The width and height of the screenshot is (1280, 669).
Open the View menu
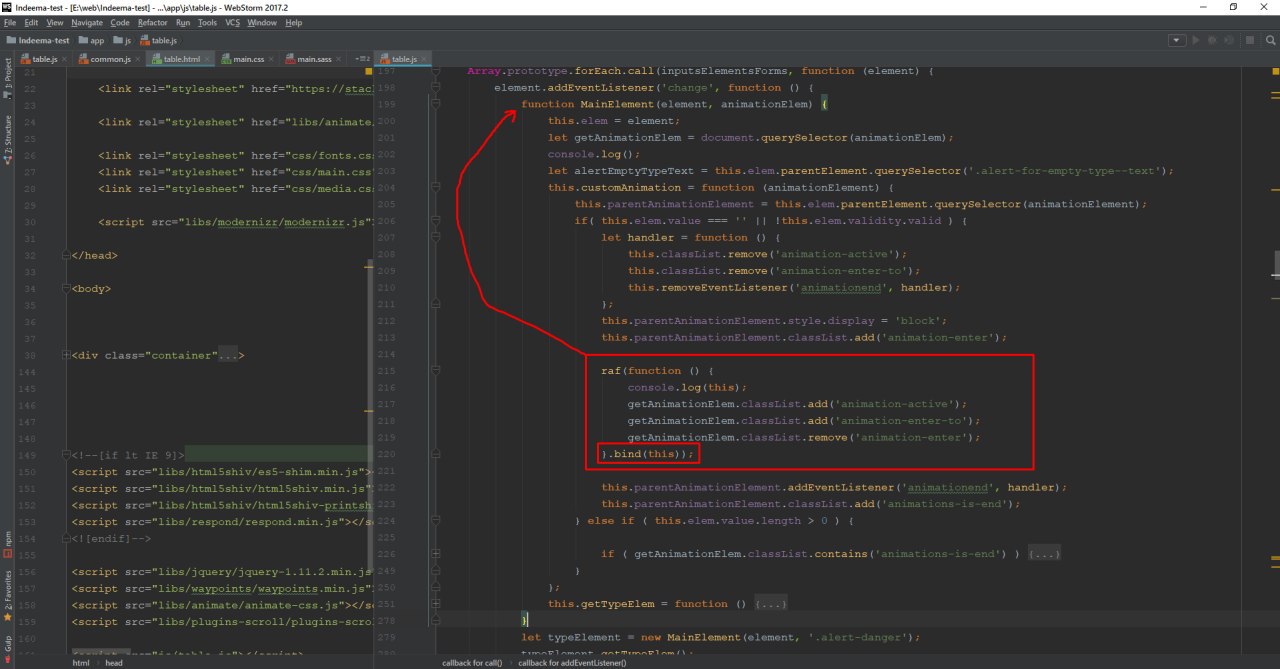pyautogui.click(x=54, y=22)
